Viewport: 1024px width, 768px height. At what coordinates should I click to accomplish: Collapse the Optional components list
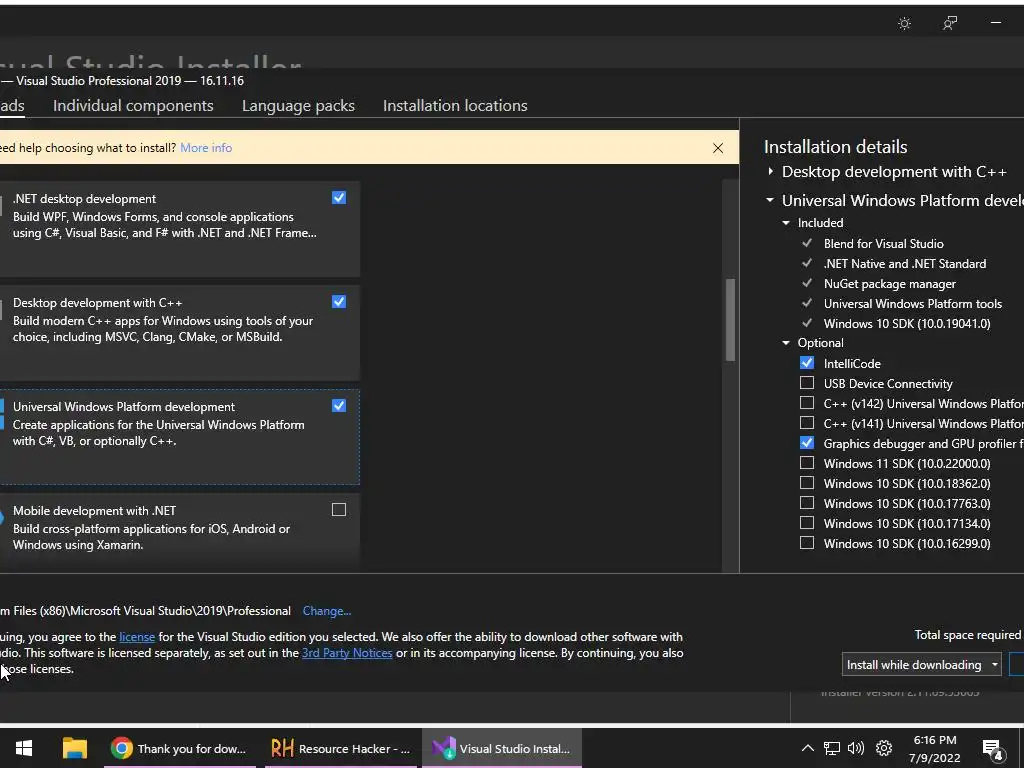786,343
